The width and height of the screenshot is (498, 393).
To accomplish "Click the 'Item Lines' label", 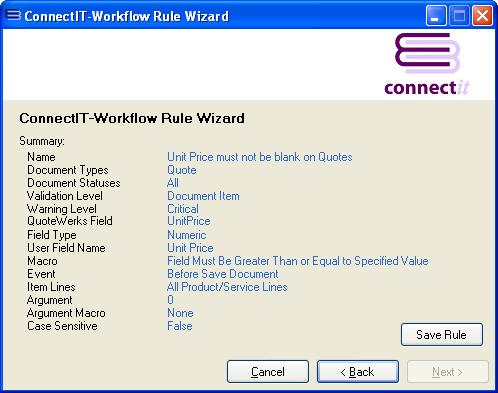I will point(51,287).
